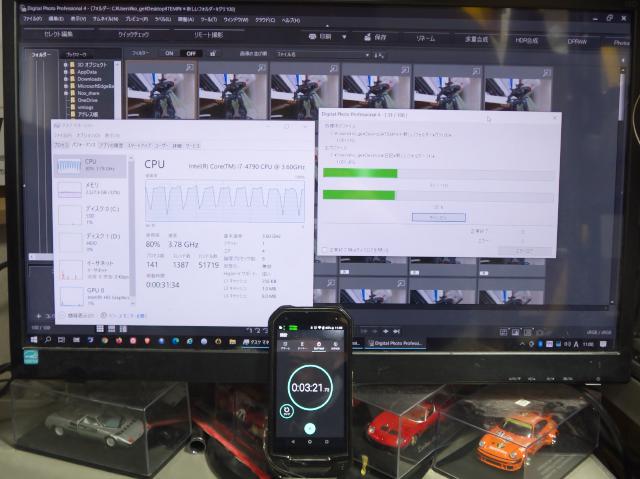Click 簡易表示 at the bottom of Task Manager
This screenshot has width=640, height=479.
78,316
